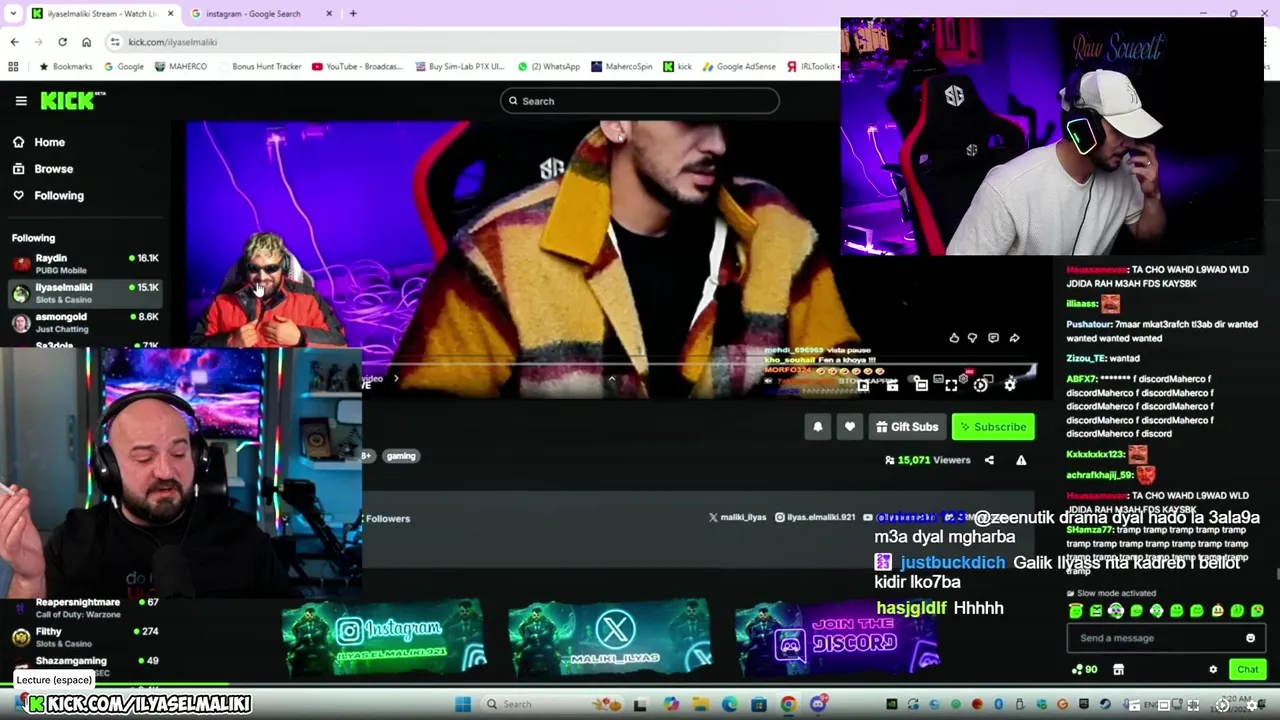Click the X MALIKI_ILYAS banner panel
This screenshot has height=720, width=1280.
tap(611, 637)
